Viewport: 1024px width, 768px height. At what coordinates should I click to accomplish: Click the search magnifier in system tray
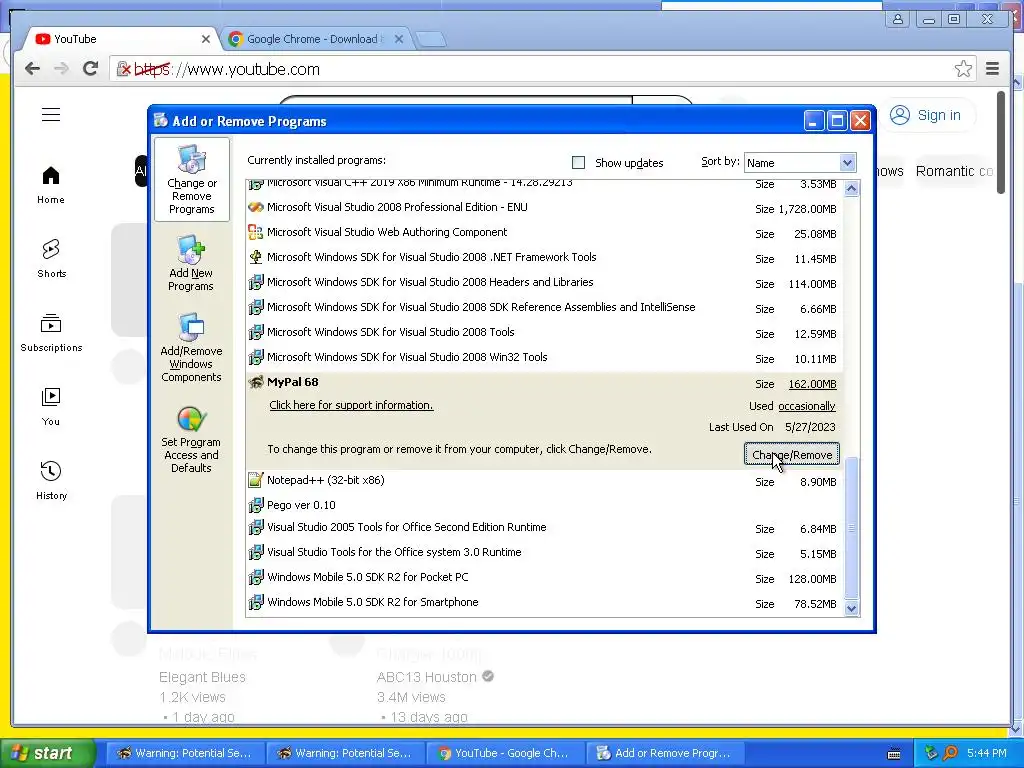(x=950, y=753)
